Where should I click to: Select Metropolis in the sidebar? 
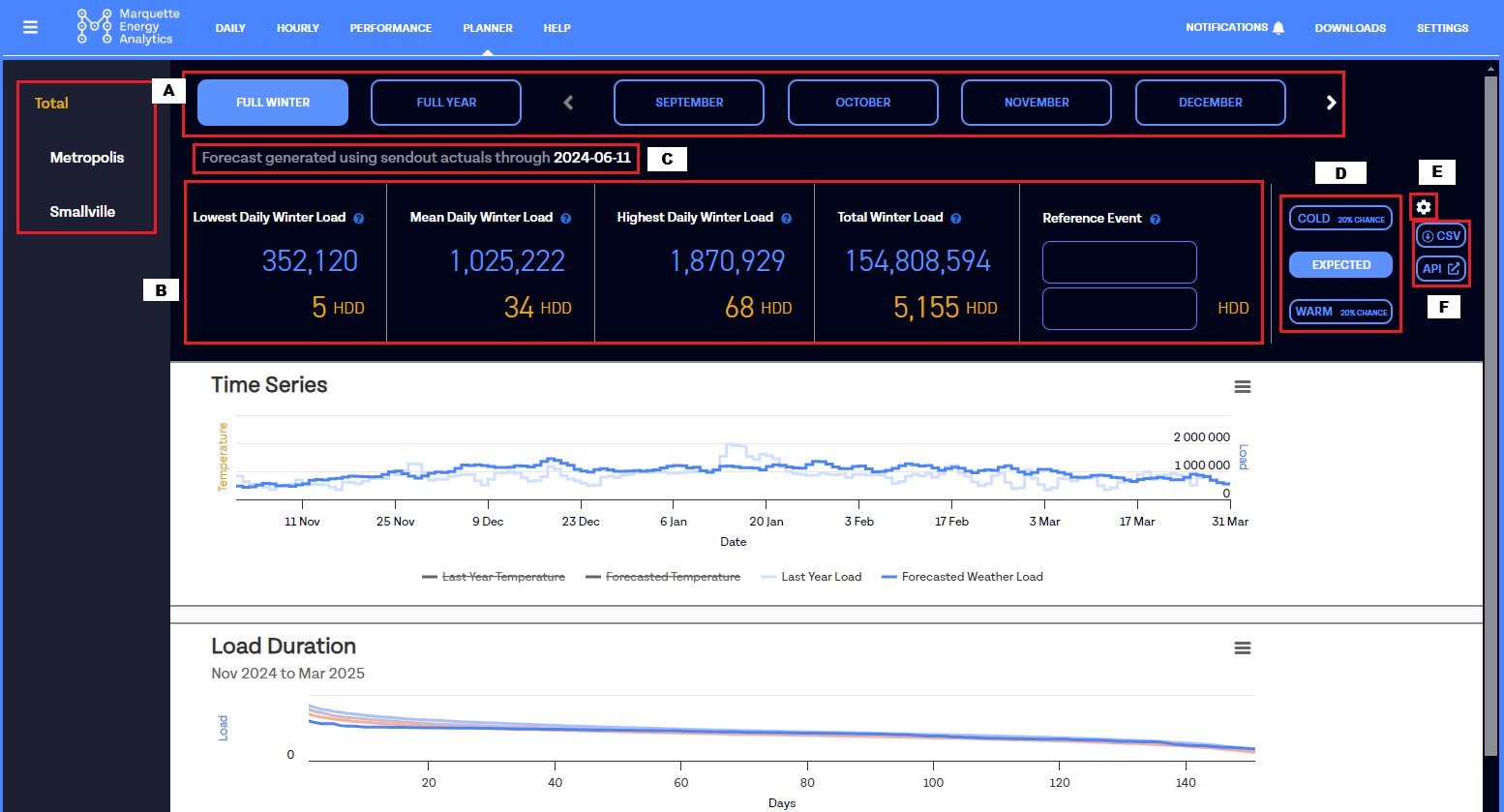[87, 158]
